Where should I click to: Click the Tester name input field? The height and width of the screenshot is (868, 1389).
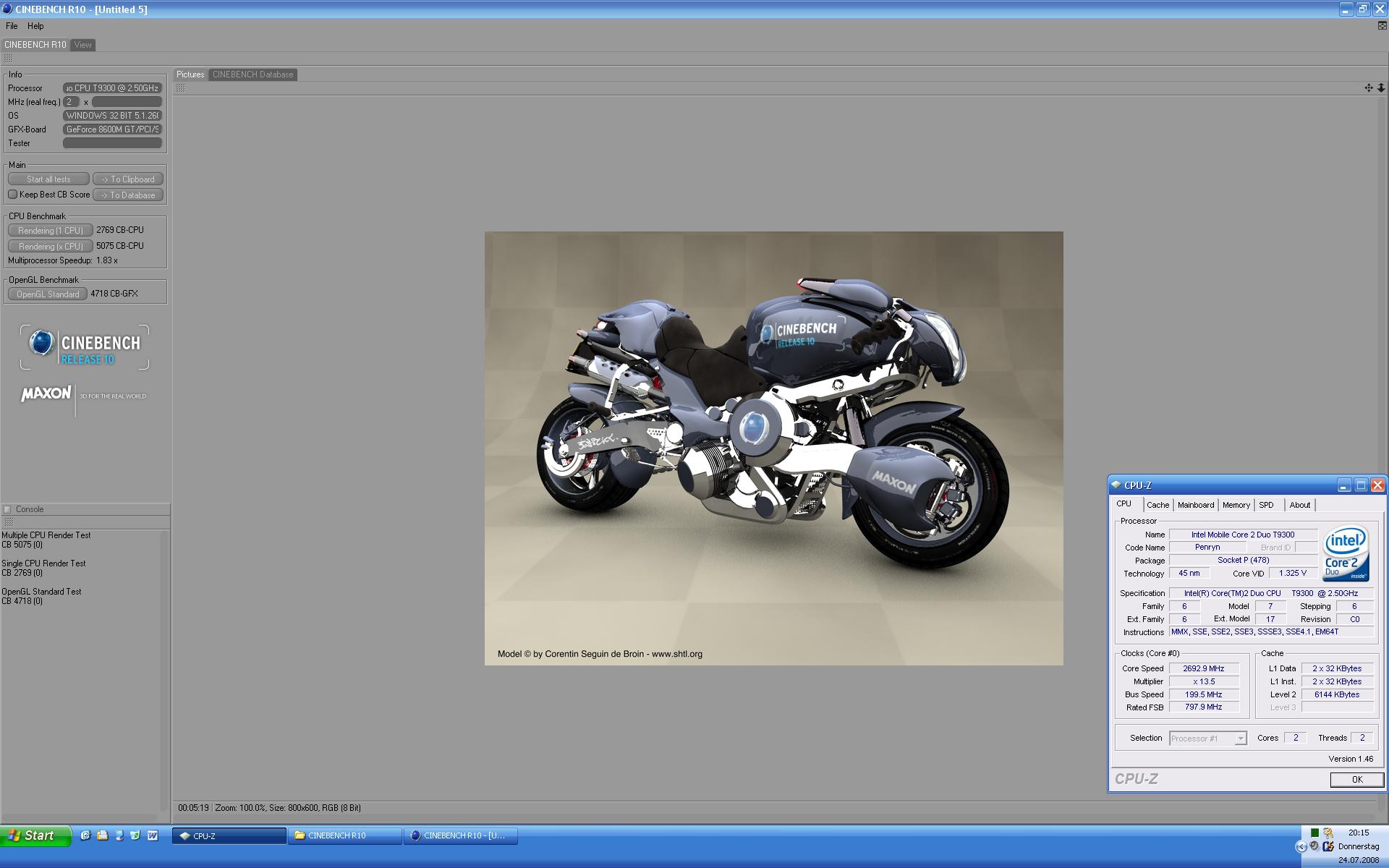point(112,143)
